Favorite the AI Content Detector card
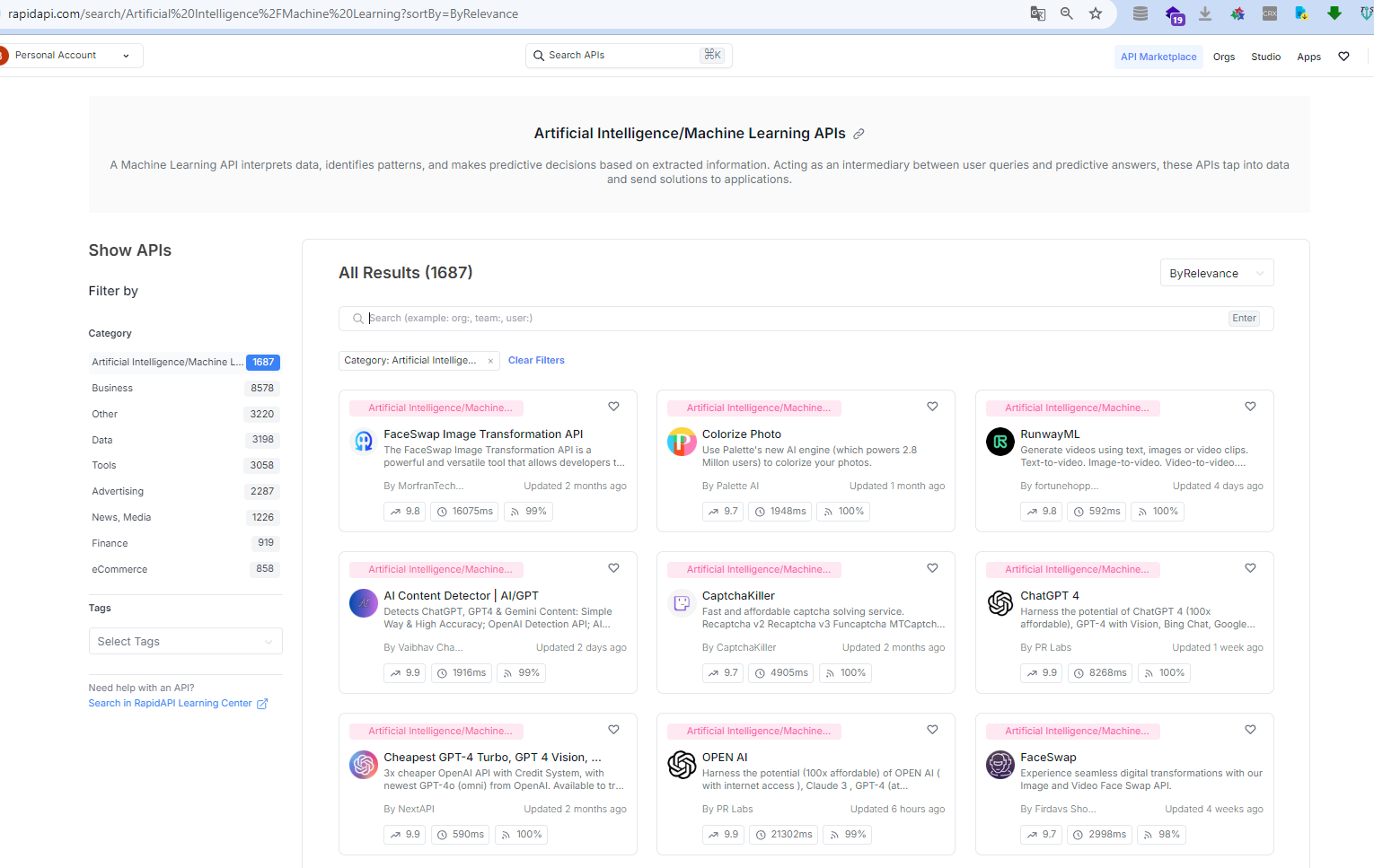Viewport: 1374px width, 868px height. pyautogui.click(x=614, y=568)
